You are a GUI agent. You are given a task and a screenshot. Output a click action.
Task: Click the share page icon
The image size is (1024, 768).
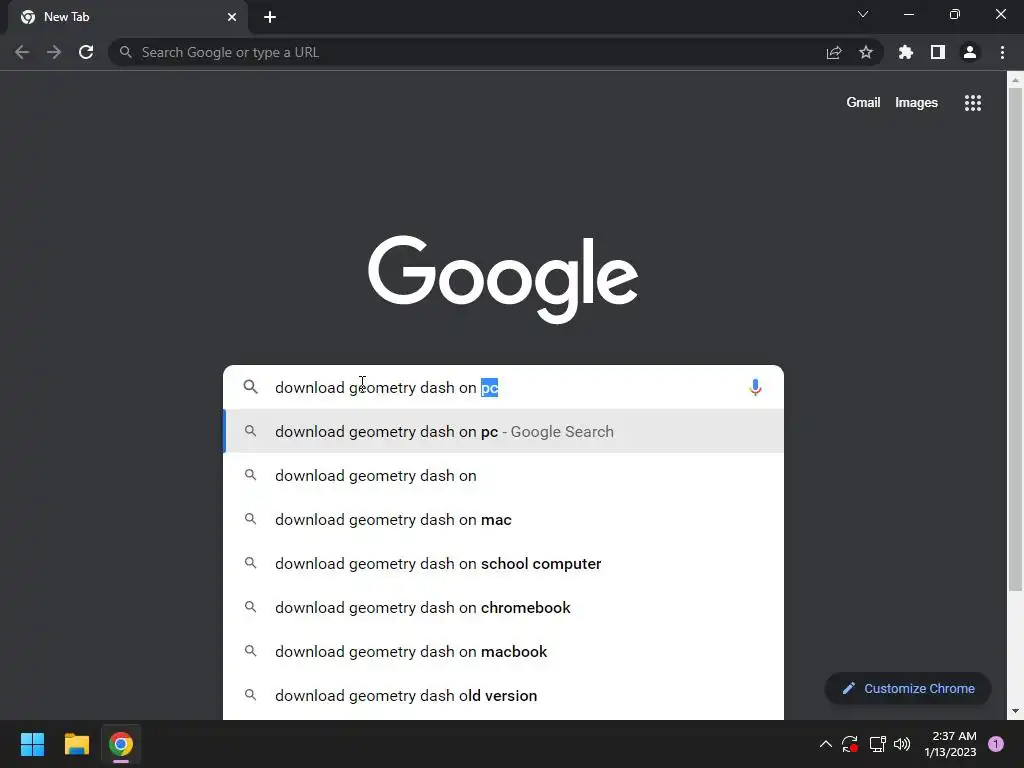(x=834, y=52)
